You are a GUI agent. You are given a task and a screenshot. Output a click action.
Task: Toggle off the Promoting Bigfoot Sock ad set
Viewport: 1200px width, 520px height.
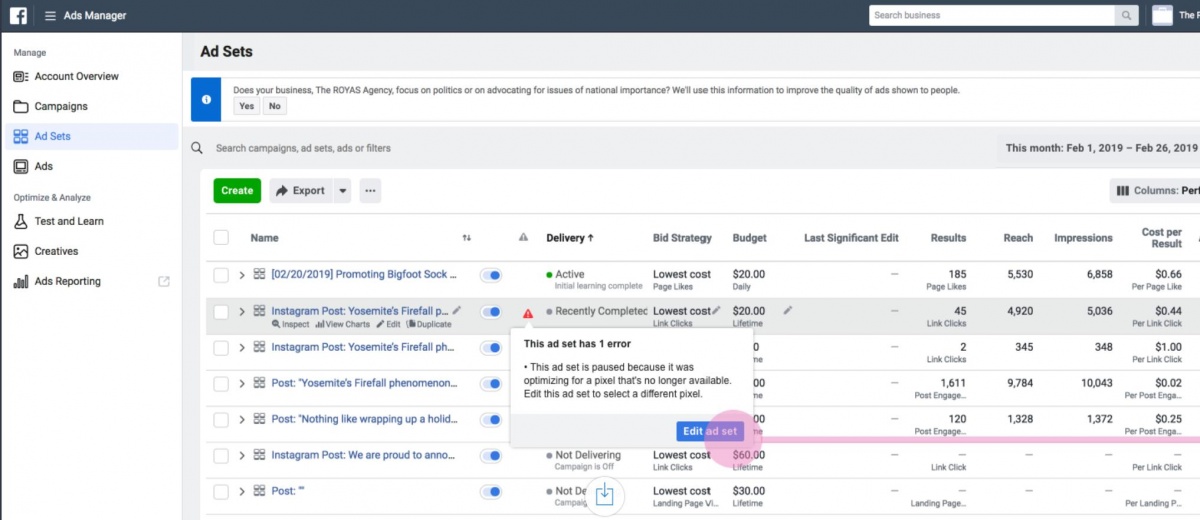(x=491, y=275)
